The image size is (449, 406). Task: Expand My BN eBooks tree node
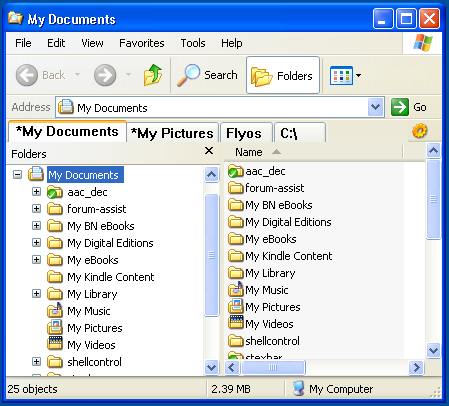click(x=36, y=225)
